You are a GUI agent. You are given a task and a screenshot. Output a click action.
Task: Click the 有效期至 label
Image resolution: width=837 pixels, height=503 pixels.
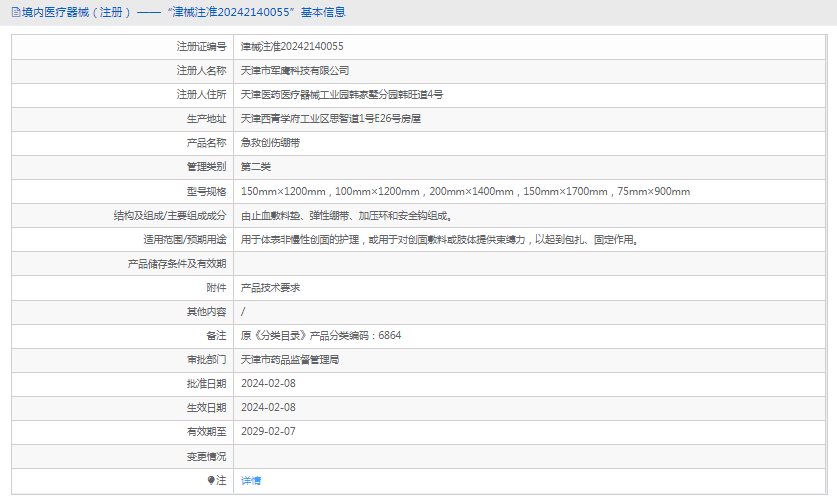pos(206,431)
